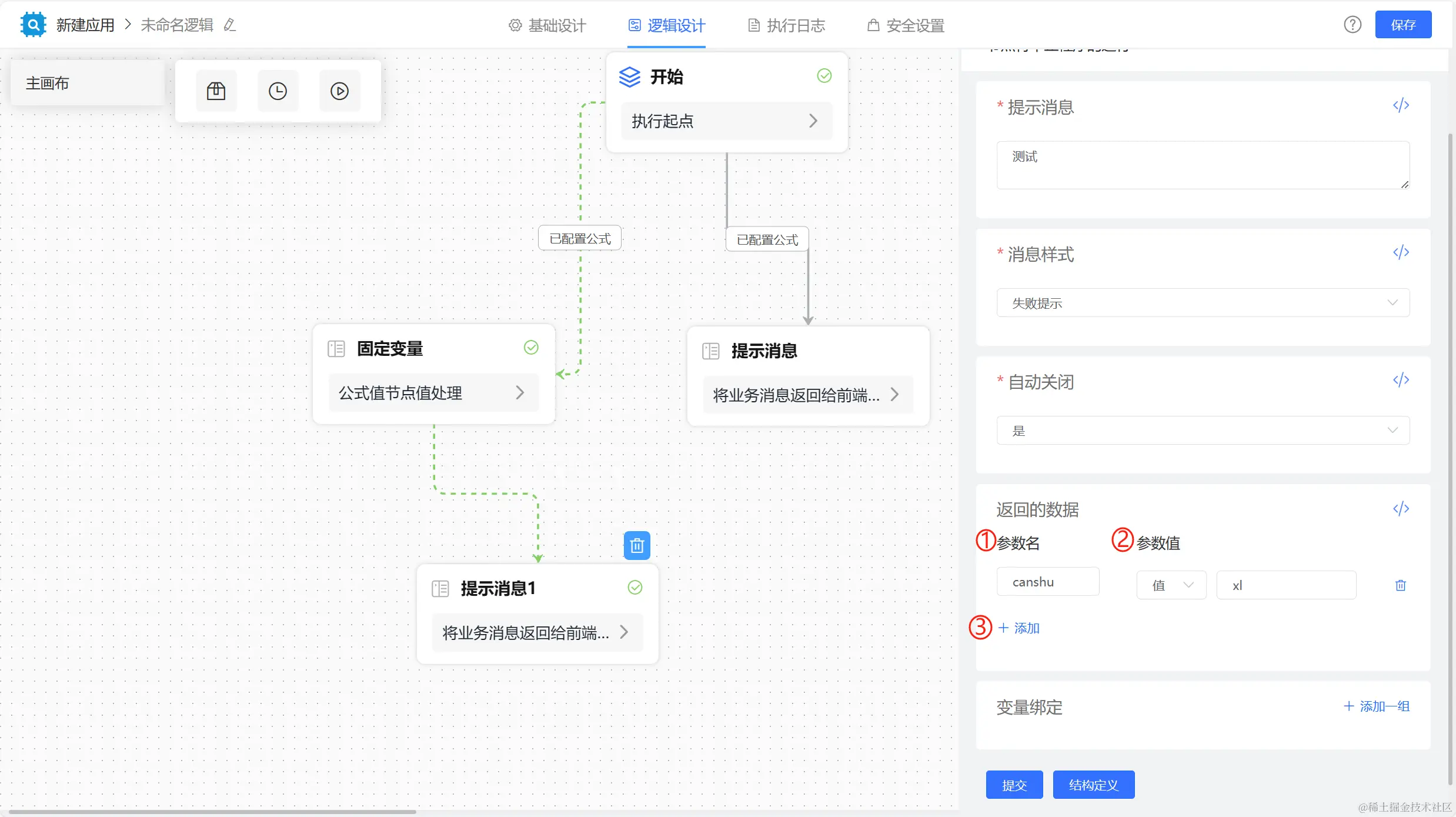
Task: Click the package box icon in toolbar
Action: click(216, 91)
